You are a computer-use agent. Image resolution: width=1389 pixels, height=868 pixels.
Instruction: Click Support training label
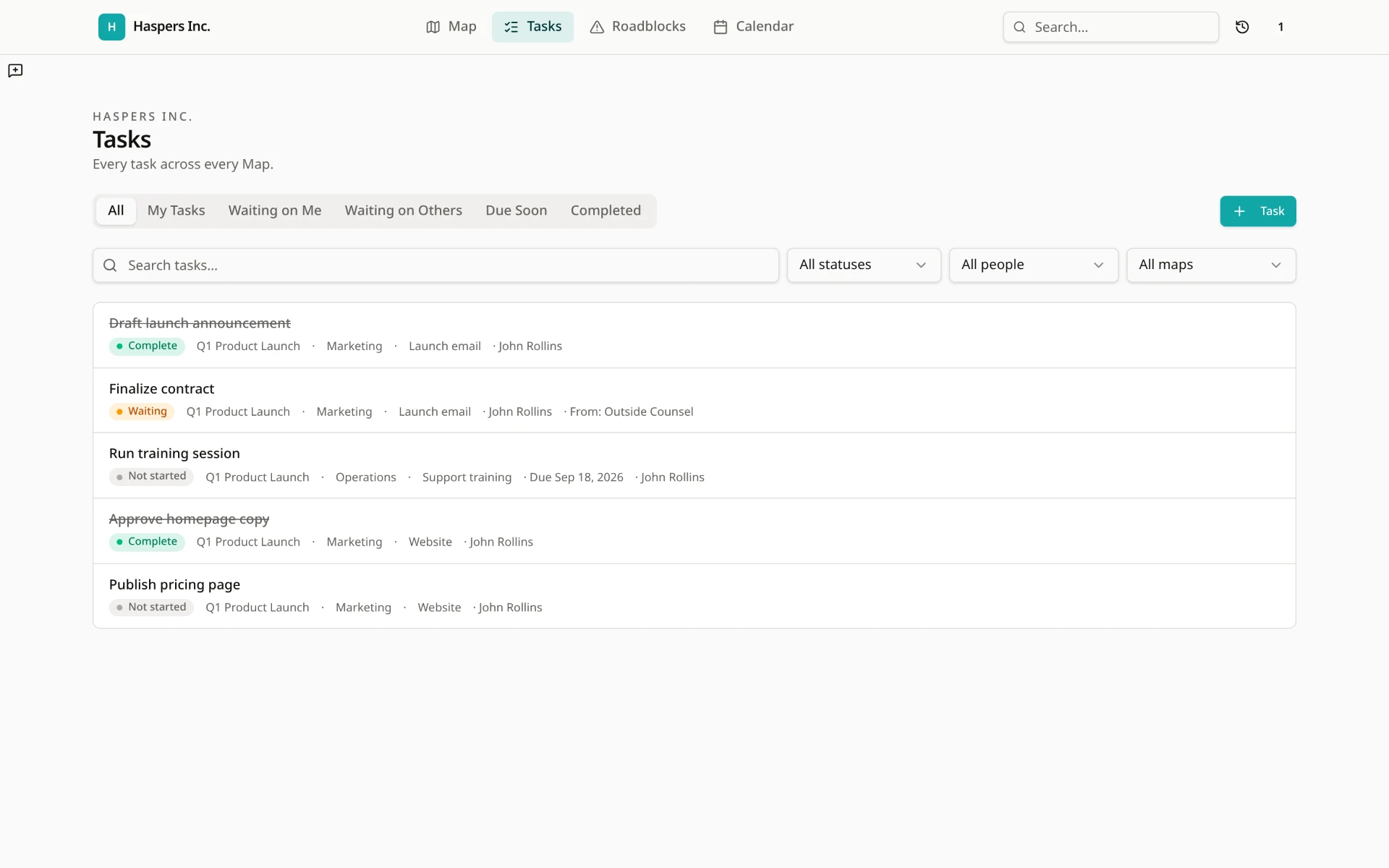tap(467, 477)
